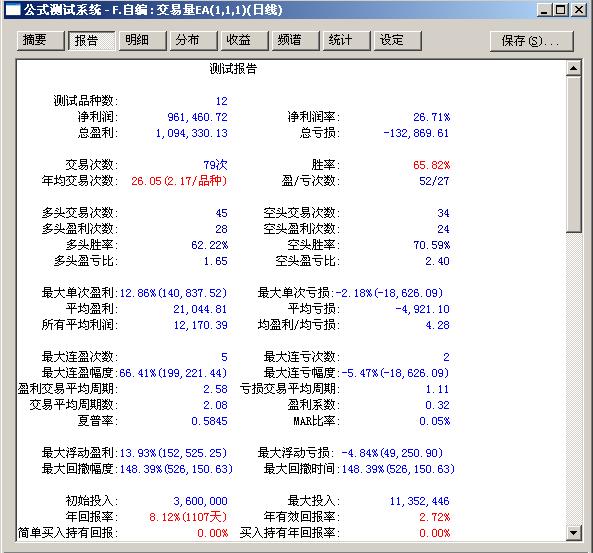Viewport: 593px width, 553px height.
Task: View the 统计 tab
Action: pos(347,40)
